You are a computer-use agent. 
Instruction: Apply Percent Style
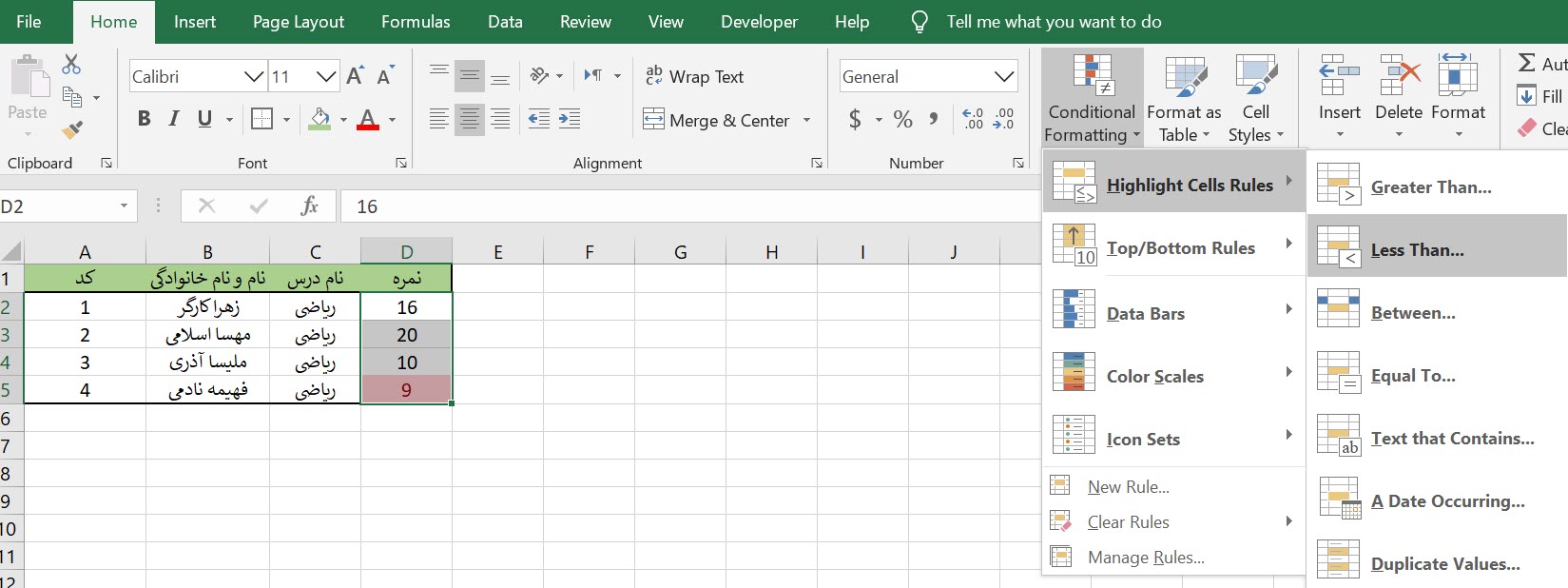click(x=903, y=119)
